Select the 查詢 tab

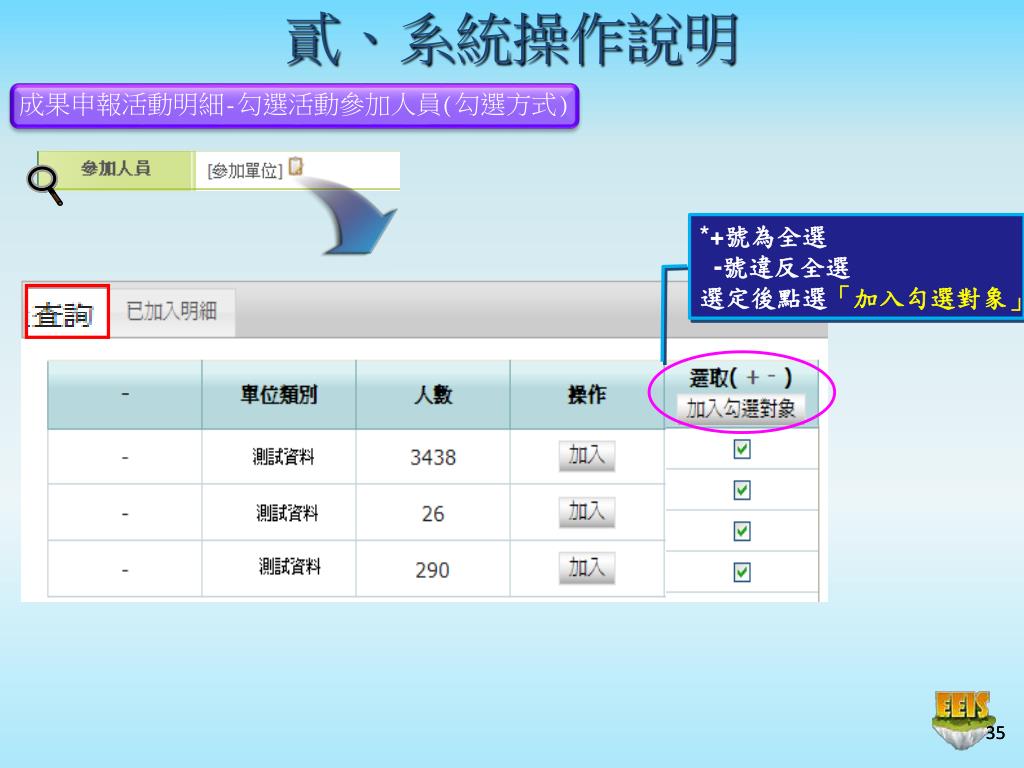pos(67,312)
